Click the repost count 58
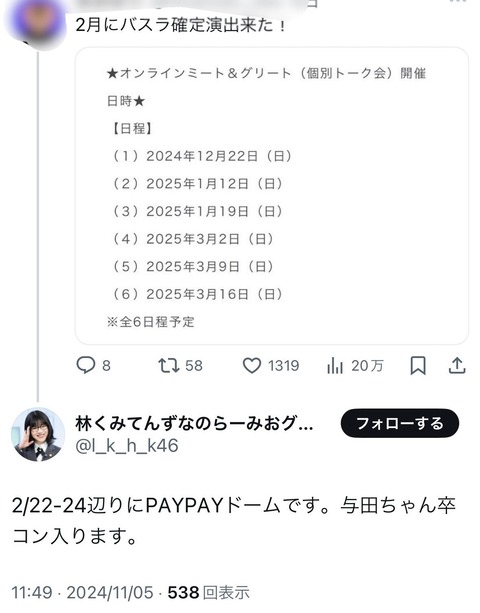Screen dimensions: 480x613 (193, 366)
